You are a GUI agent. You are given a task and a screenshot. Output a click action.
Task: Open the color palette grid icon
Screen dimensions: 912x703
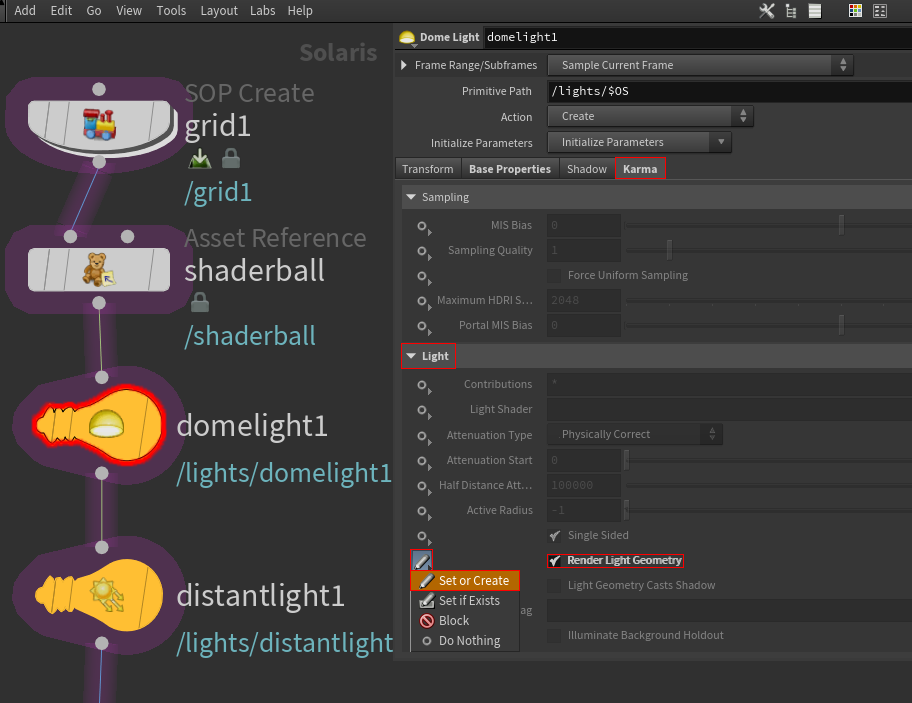[855, 11]
